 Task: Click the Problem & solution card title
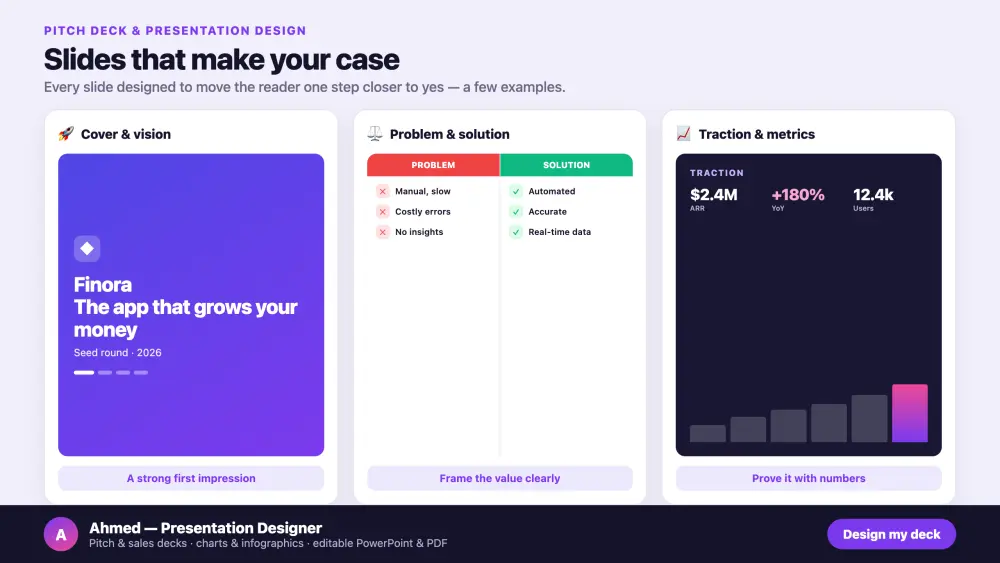[x=450, y=134]
